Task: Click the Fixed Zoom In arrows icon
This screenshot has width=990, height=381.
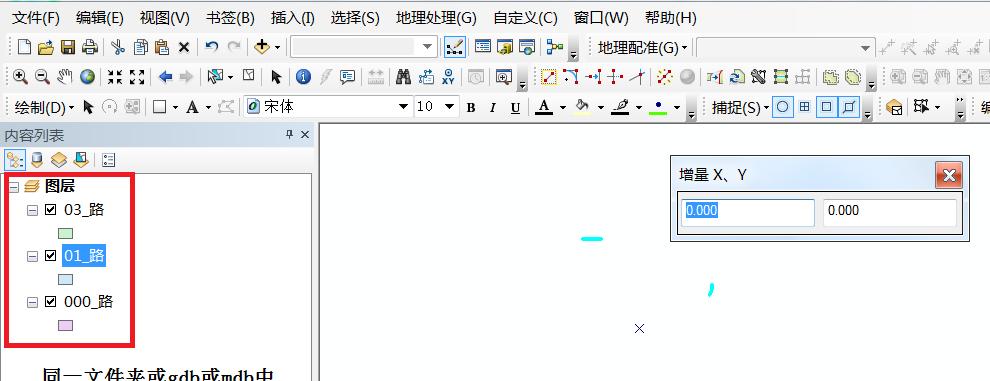Action: click(115, 77)
